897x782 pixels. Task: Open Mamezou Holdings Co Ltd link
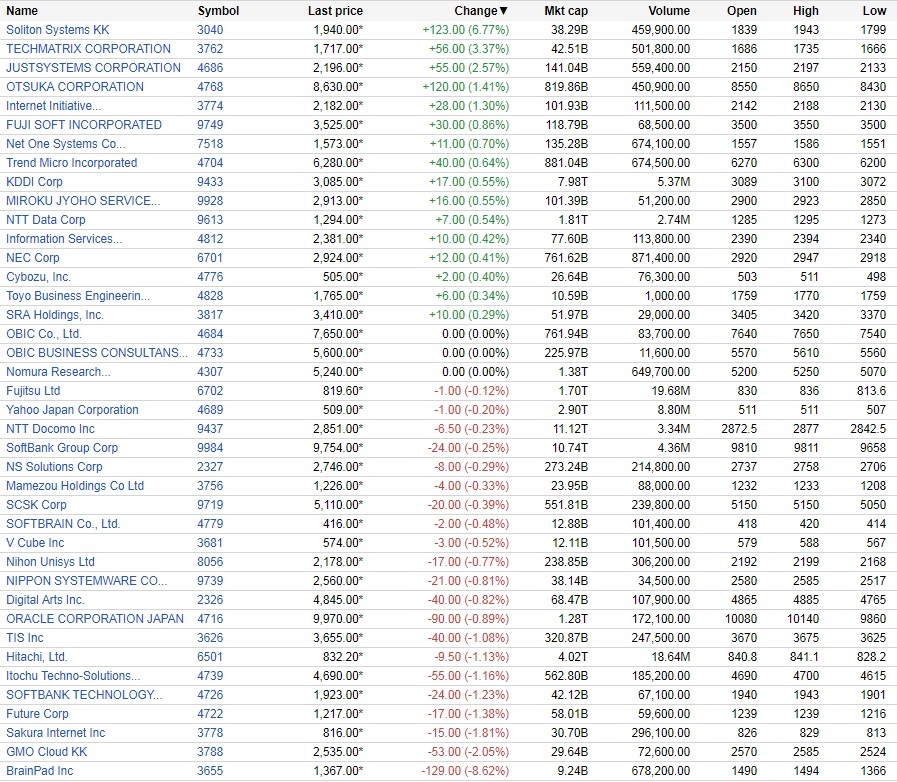pyautogui.click(x=75, y=486)
